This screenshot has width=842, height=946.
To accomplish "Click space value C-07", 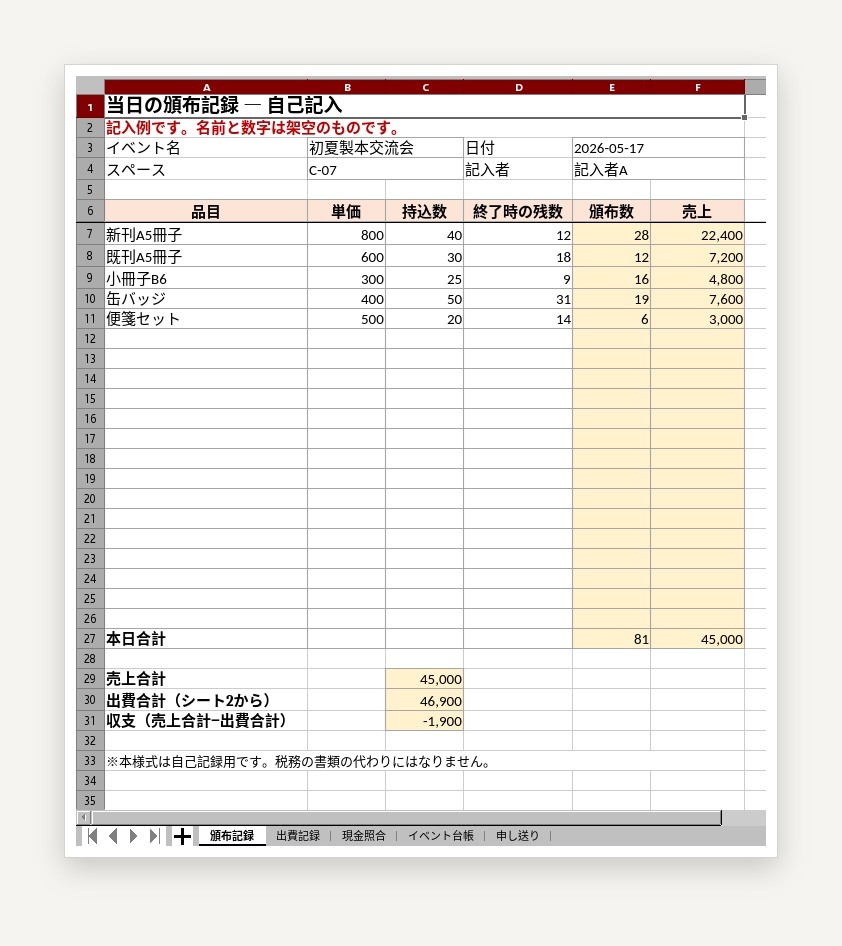I will click(385, 170).
